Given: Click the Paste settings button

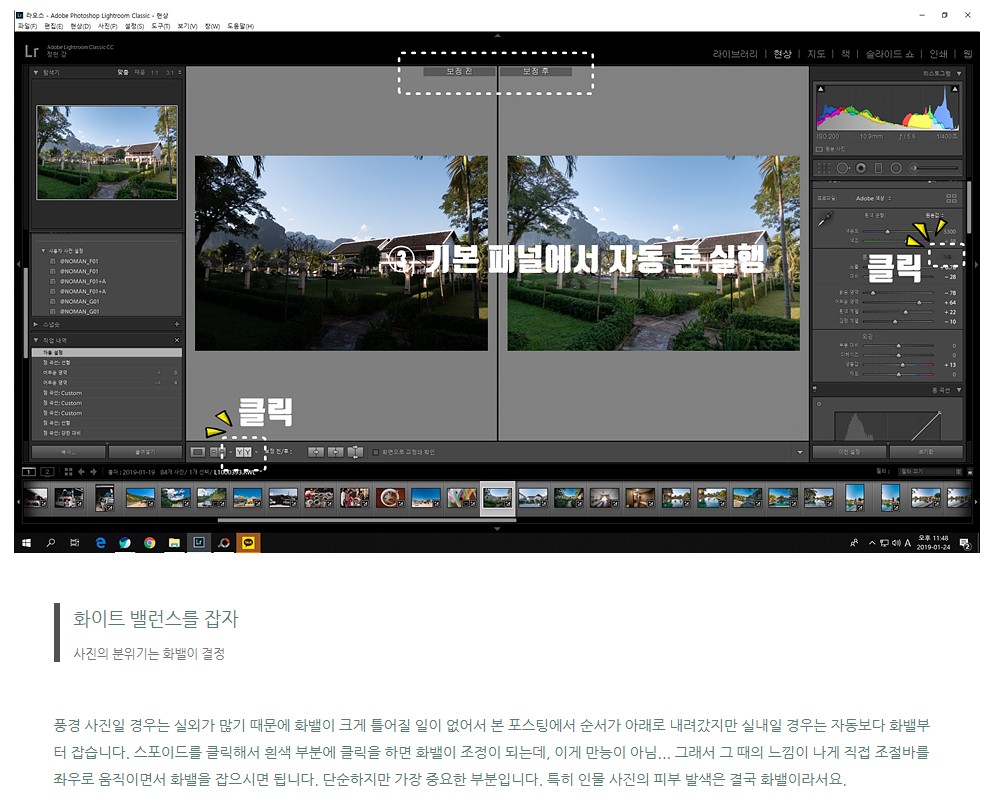Looking at the screenshot, I should [145, 452].
